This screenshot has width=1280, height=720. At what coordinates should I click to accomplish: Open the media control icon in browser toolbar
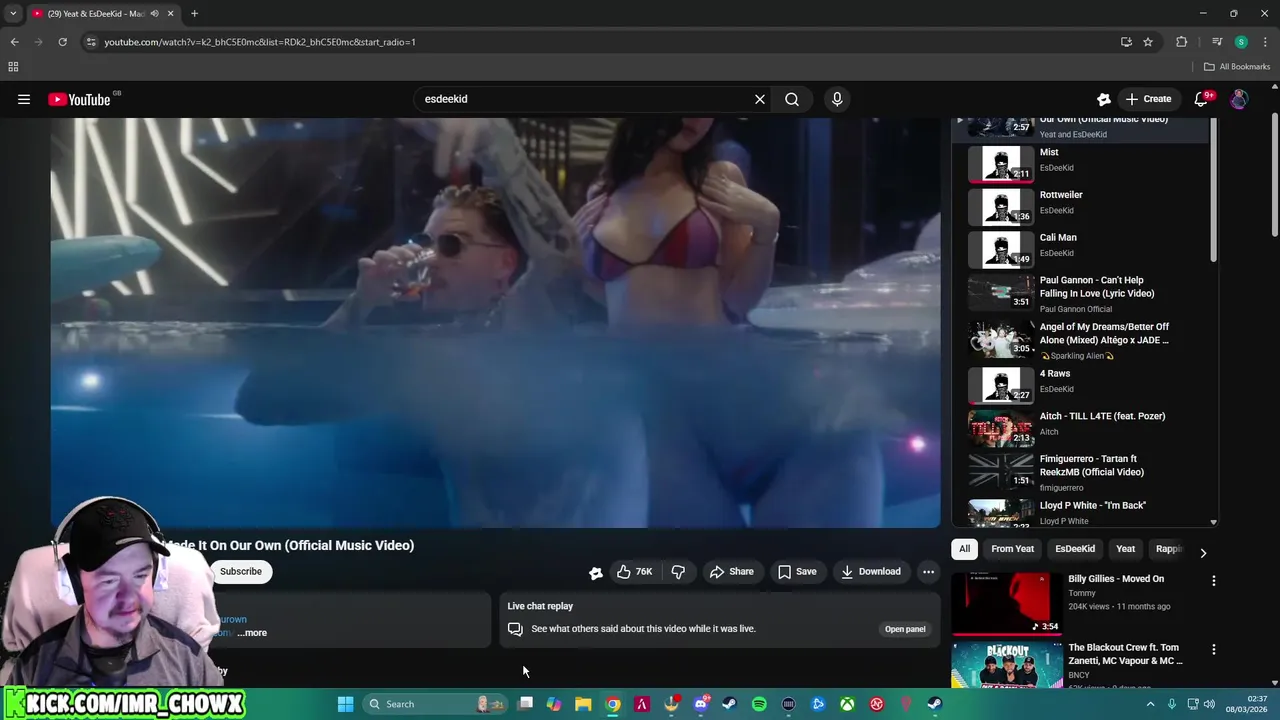[1216, 42]
